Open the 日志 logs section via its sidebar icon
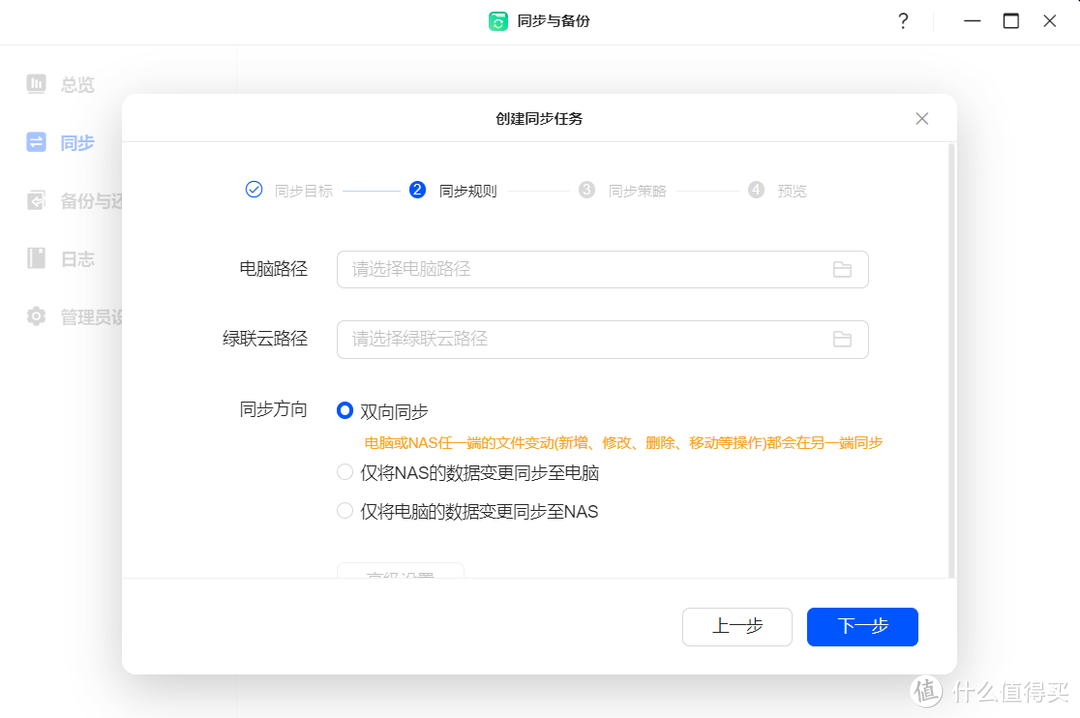Viewport: 1080px width, 718px height. pyautogui.click(x=36, y=258)
